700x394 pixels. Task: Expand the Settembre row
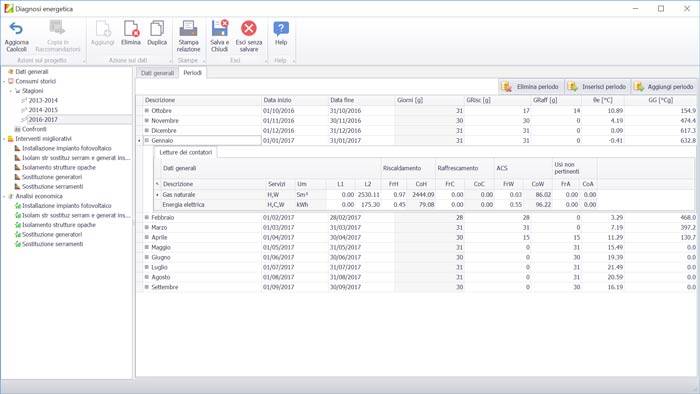point(146,287)
